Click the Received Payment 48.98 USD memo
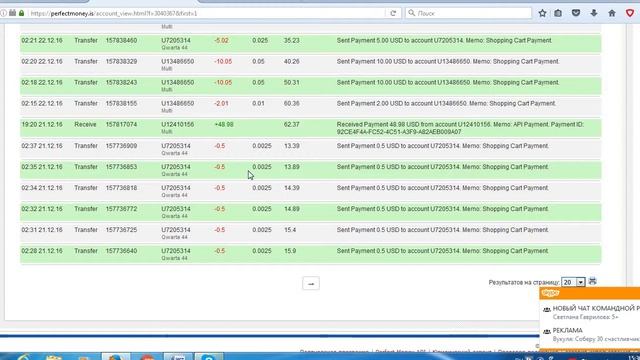Viewport: 640px width, 360px height. click(x=460, y=128)
